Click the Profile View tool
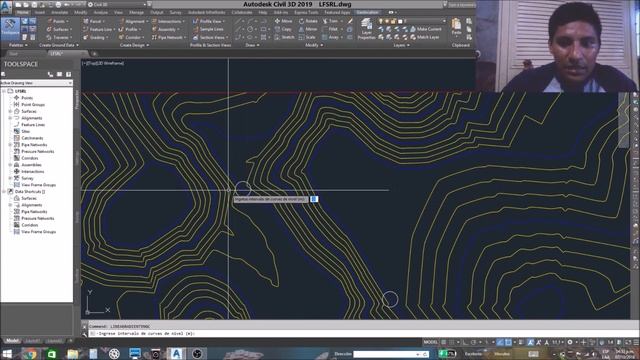The width and height of the screenshot is (640, 360). click(208, 21)
